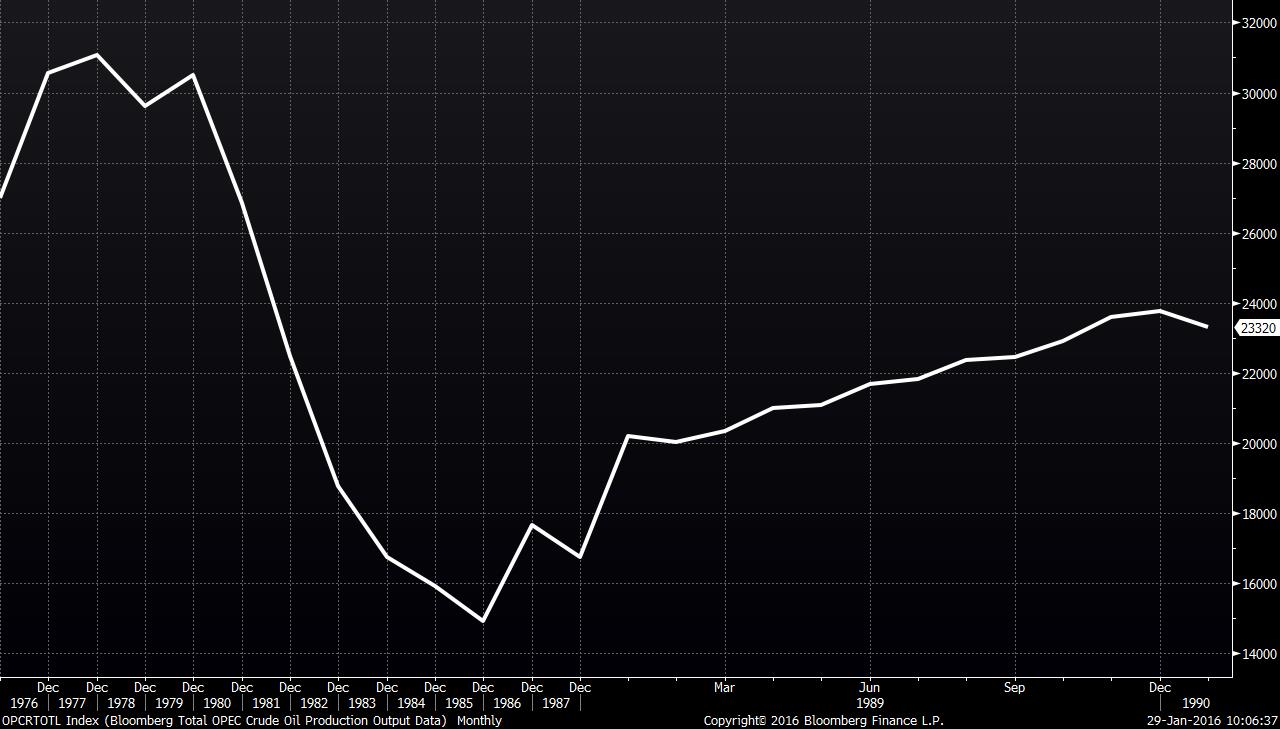
Task: Click the 23320 last value tag
Action: click(1257, 328)
